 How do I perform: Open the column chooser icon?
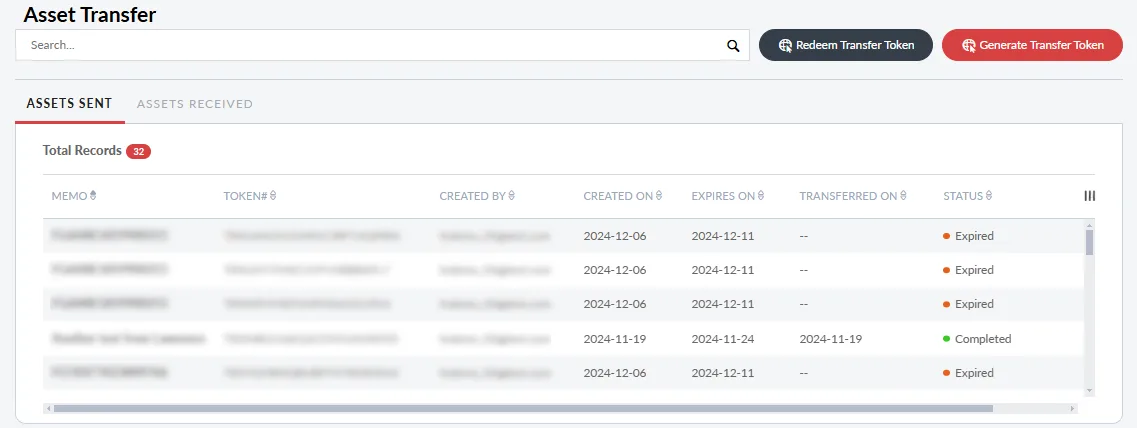click(x=1089, y=196)
